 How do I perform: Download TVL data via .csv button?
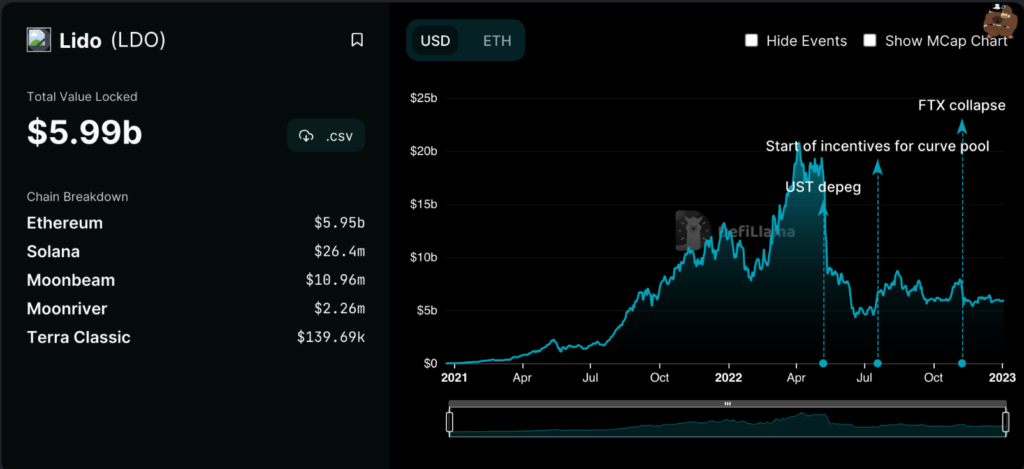click(x=326, y=136)
